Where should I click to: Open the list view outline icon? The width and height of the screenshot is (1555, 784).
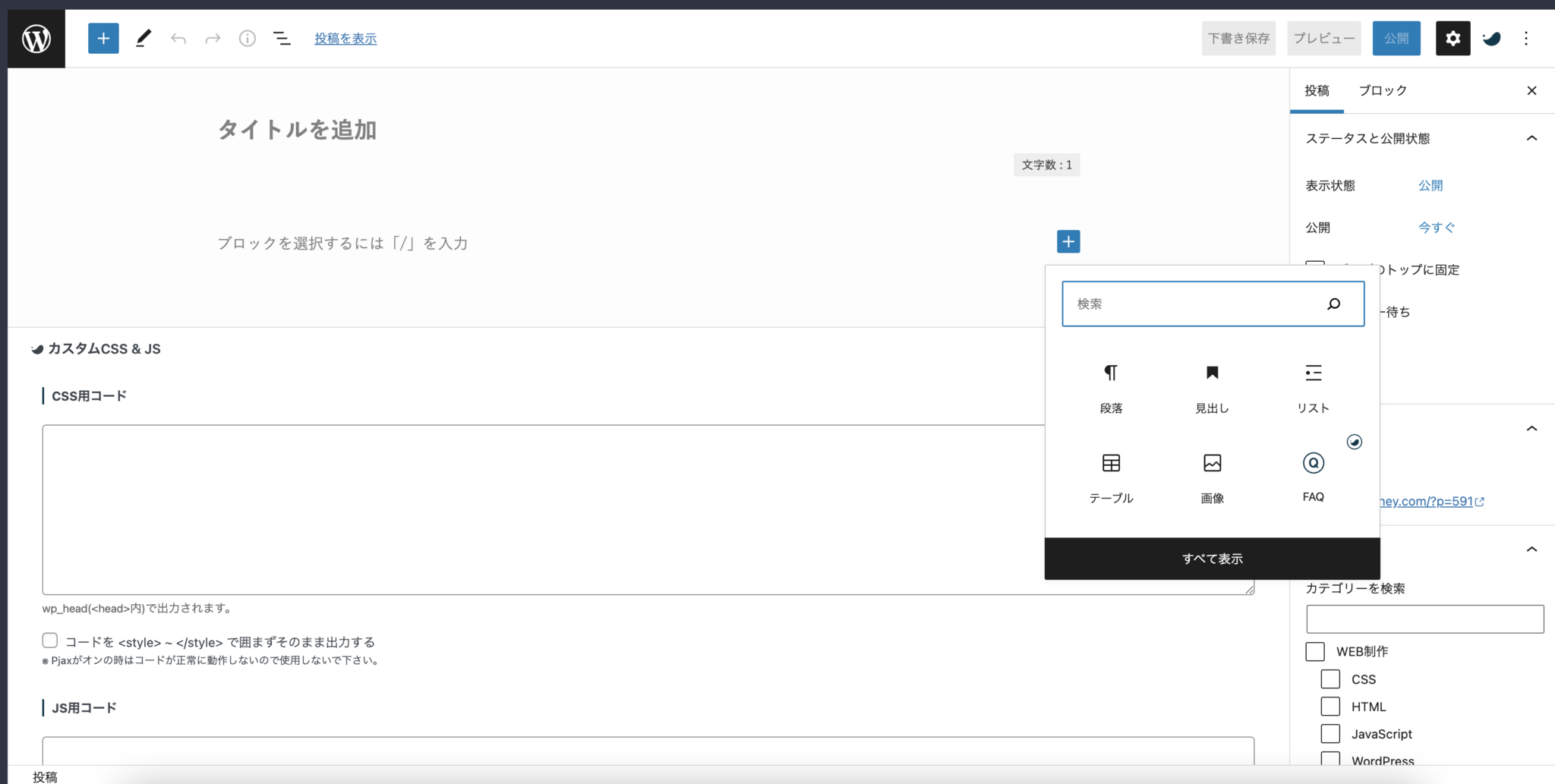pyautogui.click(x=282, y=39)
